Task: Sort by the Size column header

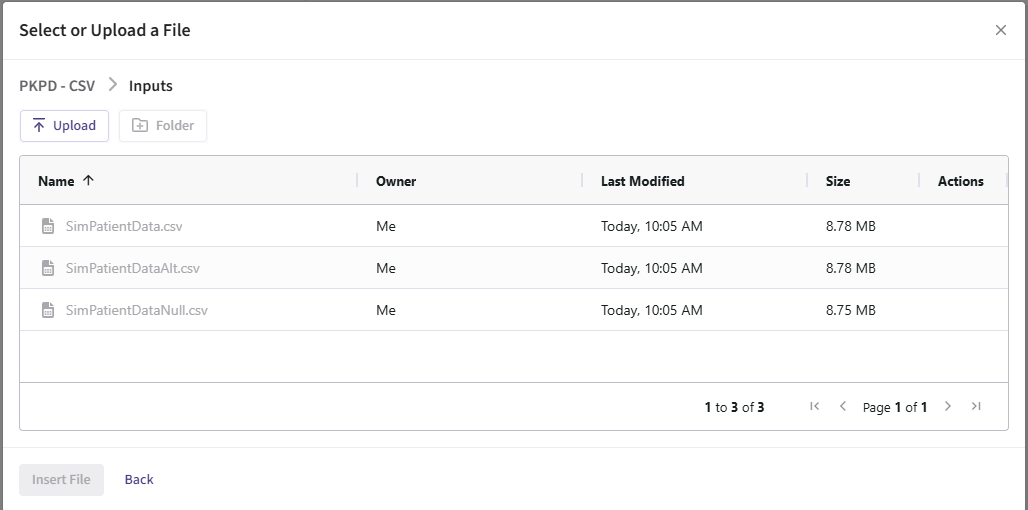Action: click(x=838, y=181)
